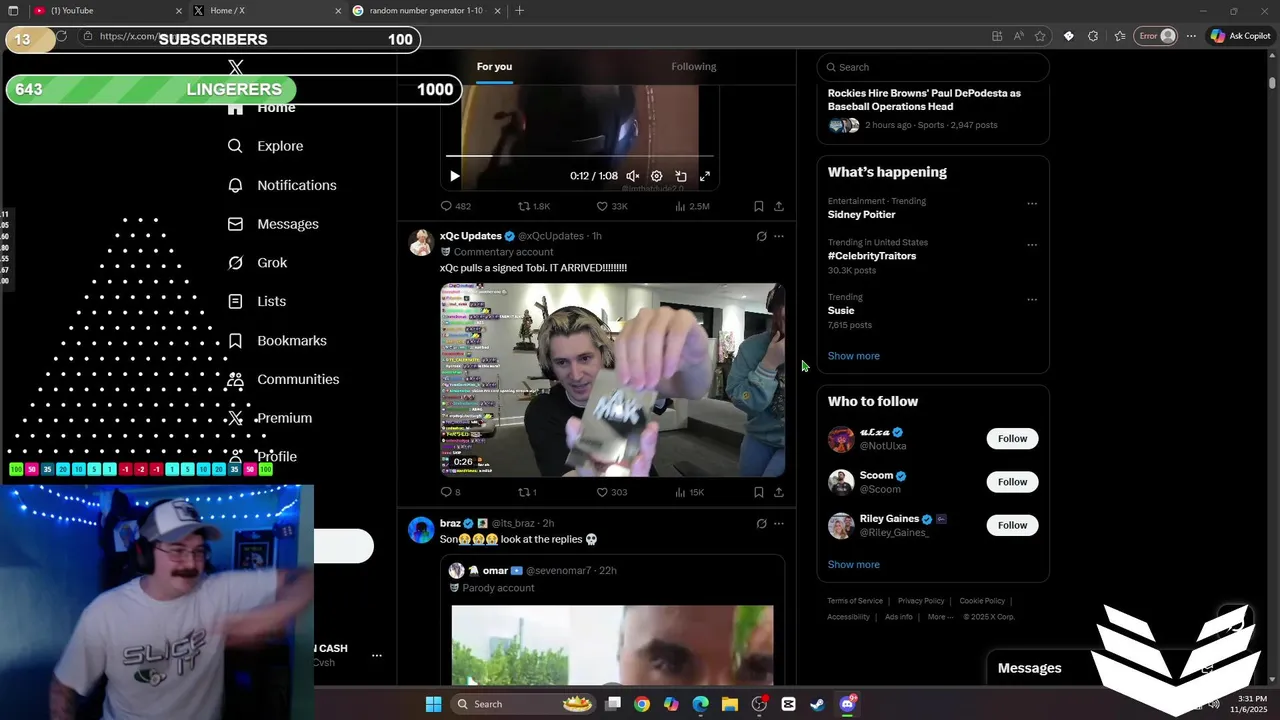The height and width of the screenshot is (720, 1280).
Task: Open the browser Extensions puzzle icon
Action: pyautogui.click(x=1093, y=36)
